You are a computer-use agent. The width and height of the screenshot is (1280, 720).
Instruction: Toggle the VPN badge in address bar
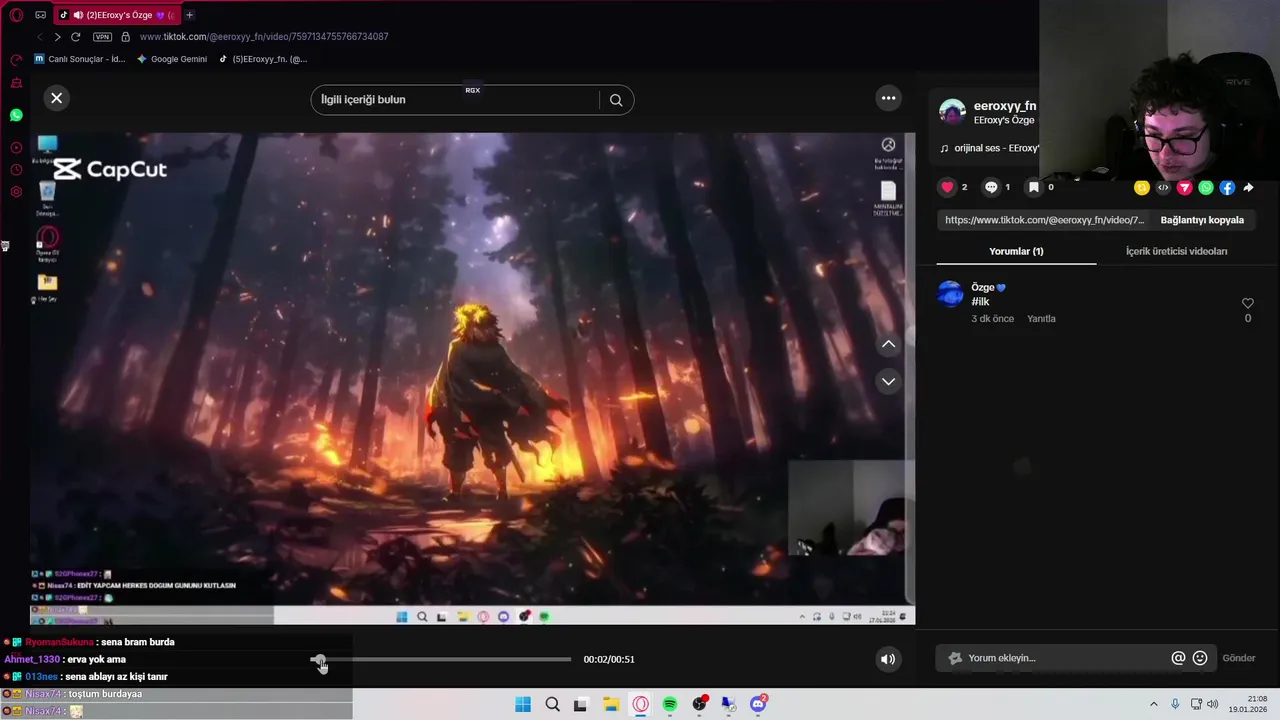(102, 37)
